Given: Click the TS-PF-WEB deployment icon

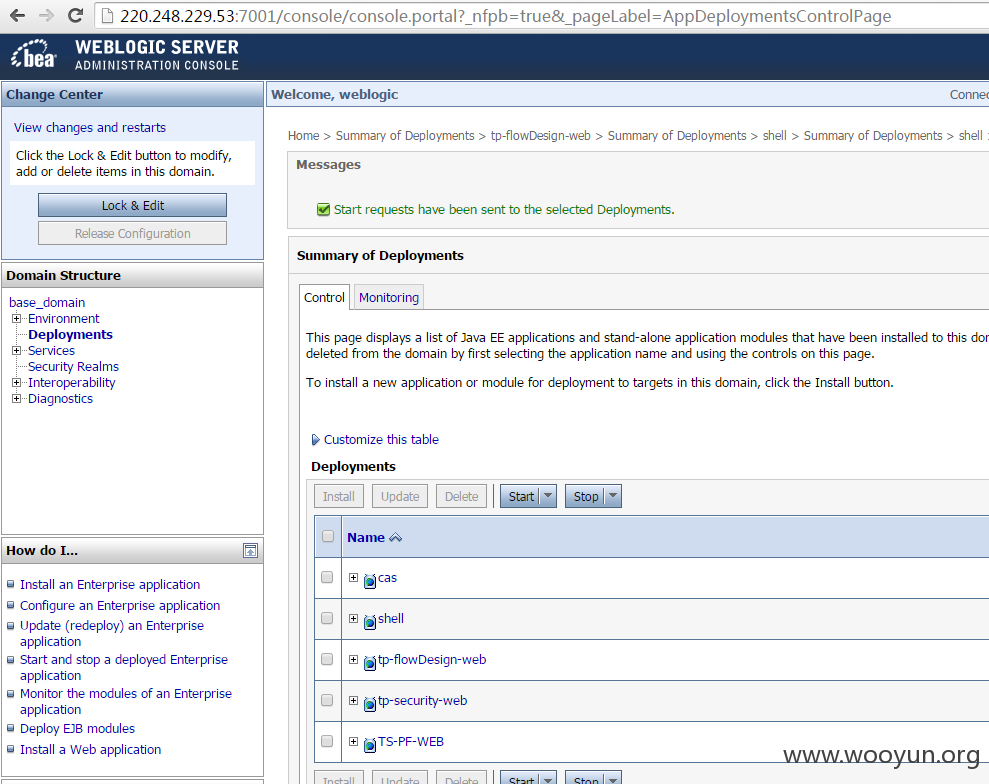Looking at the screenshot, I should point(370,744).
